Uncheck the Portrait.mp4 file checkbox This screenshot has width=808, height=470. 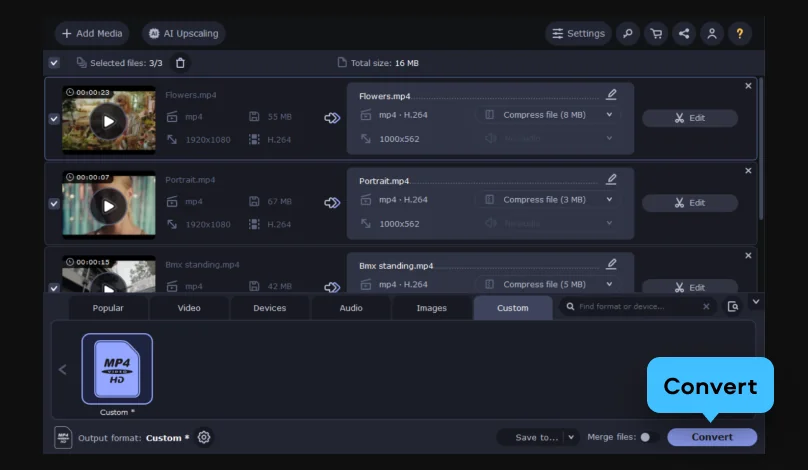click(x=54, y=204)
